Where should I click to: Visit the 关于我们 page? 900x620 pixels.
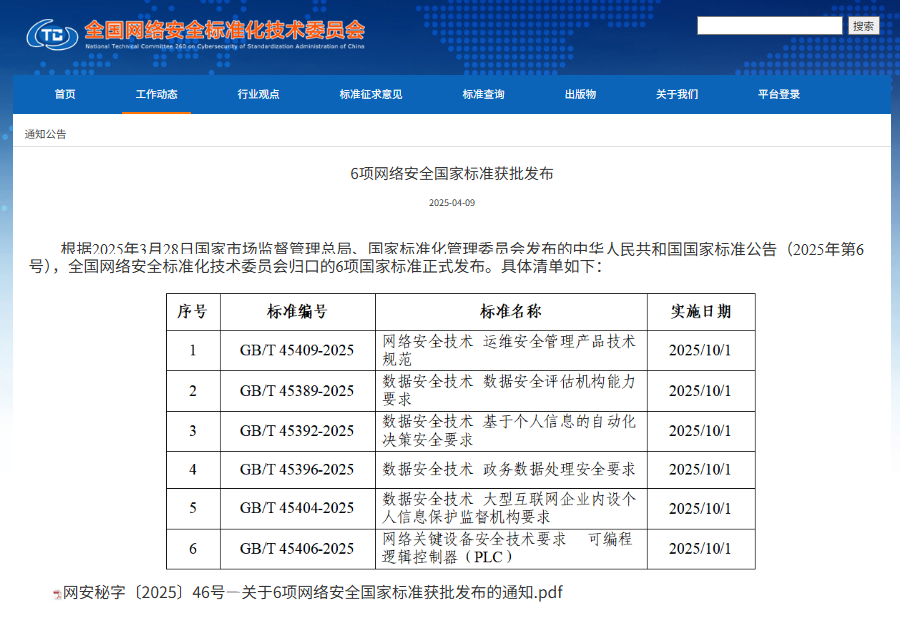[677, 94]
